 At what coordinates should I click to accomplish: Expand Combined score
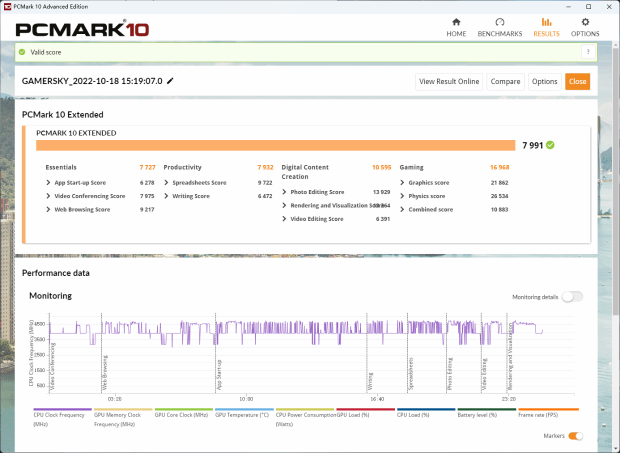pos(402,210)
